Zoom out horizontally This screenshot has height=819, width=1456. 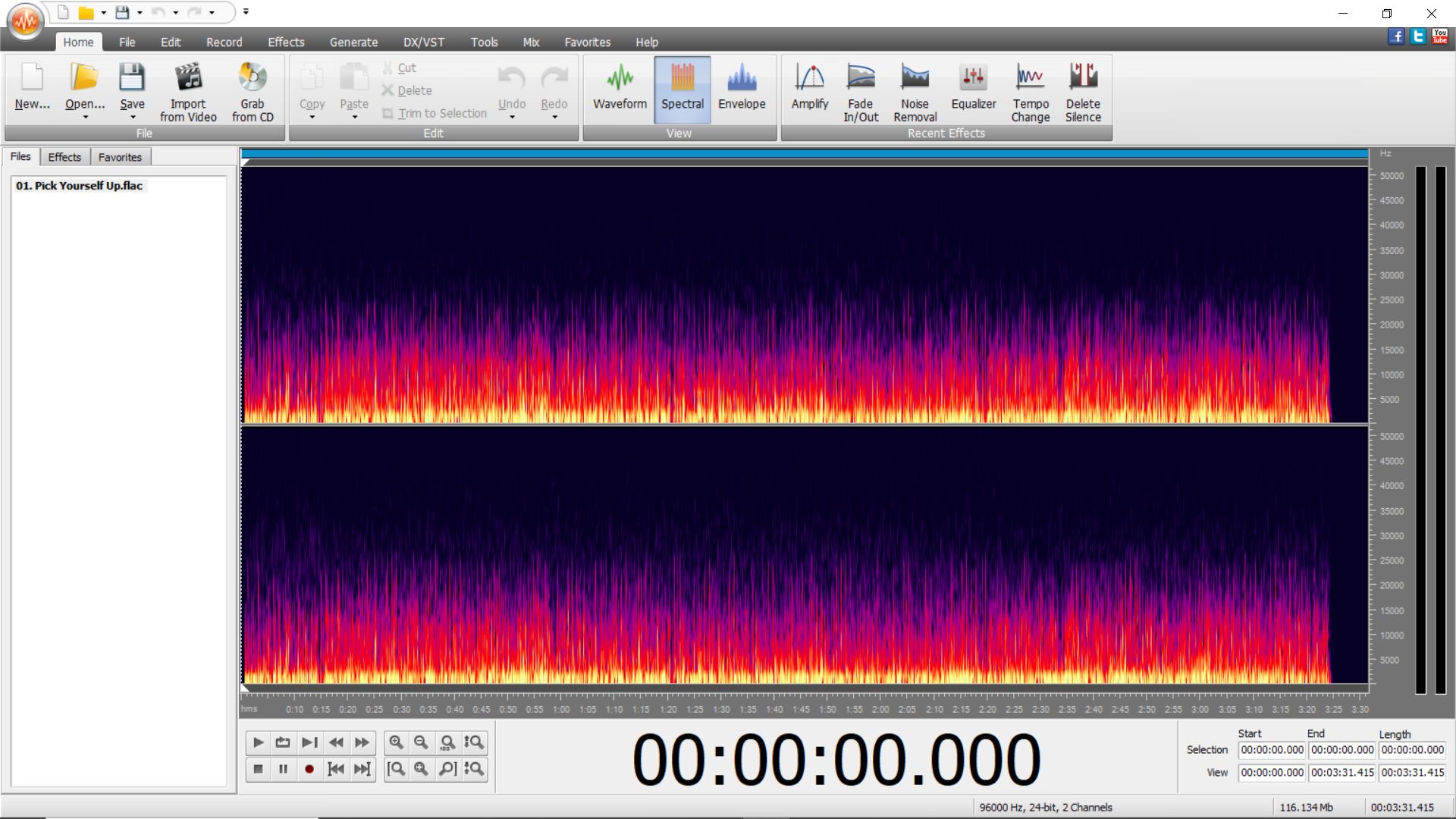(421, 742)
